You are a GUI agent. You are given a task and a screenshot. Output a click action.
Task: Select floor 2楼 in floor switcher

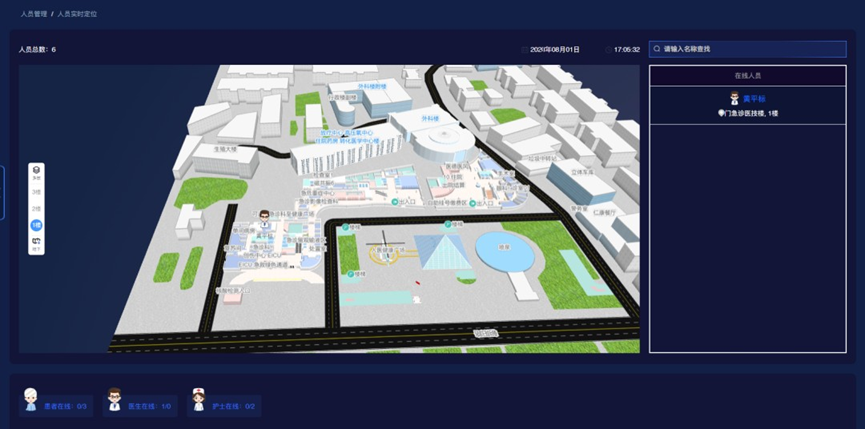coord(36,209)
